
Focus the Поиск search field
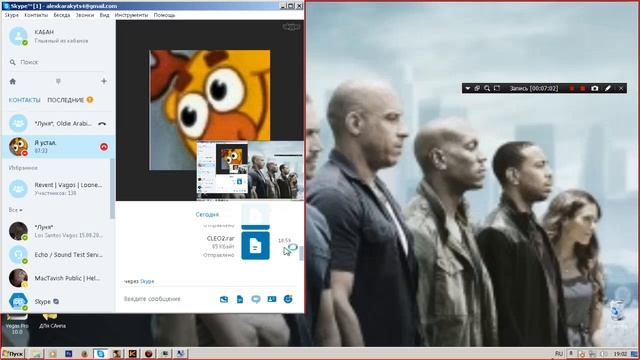(57, 62)
